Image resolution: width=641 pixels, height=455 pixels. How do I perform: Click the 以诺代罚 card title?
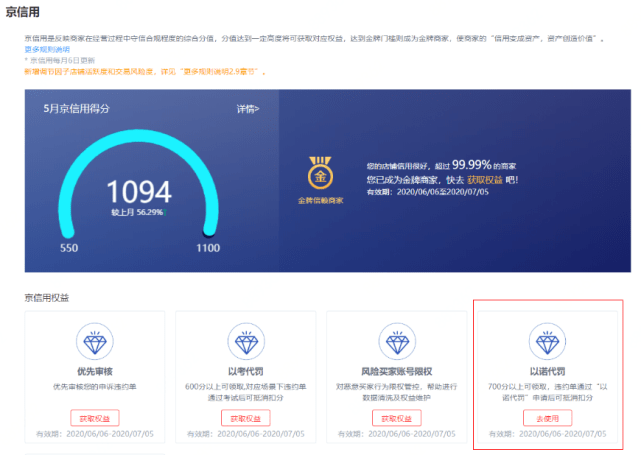[547, 371]
